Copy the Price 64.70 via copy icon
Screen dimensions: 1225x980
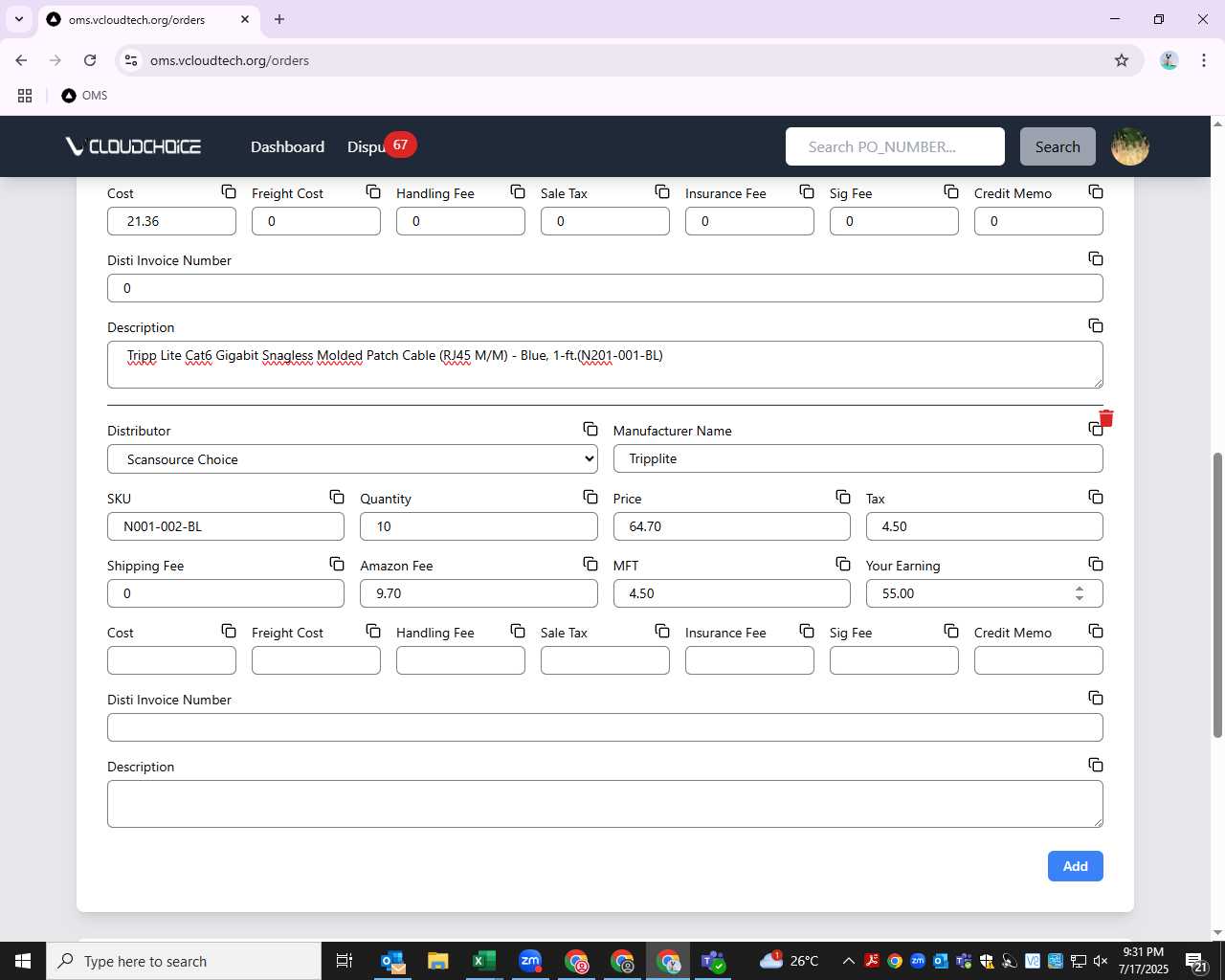click(843, 497)
